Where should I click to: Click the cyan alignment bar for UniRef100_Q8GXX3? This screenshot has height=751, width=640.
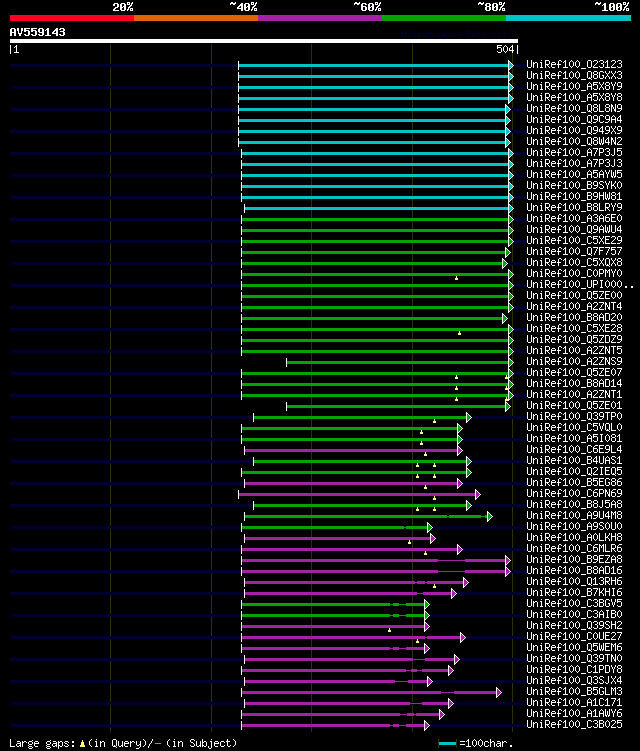[374, 76]
